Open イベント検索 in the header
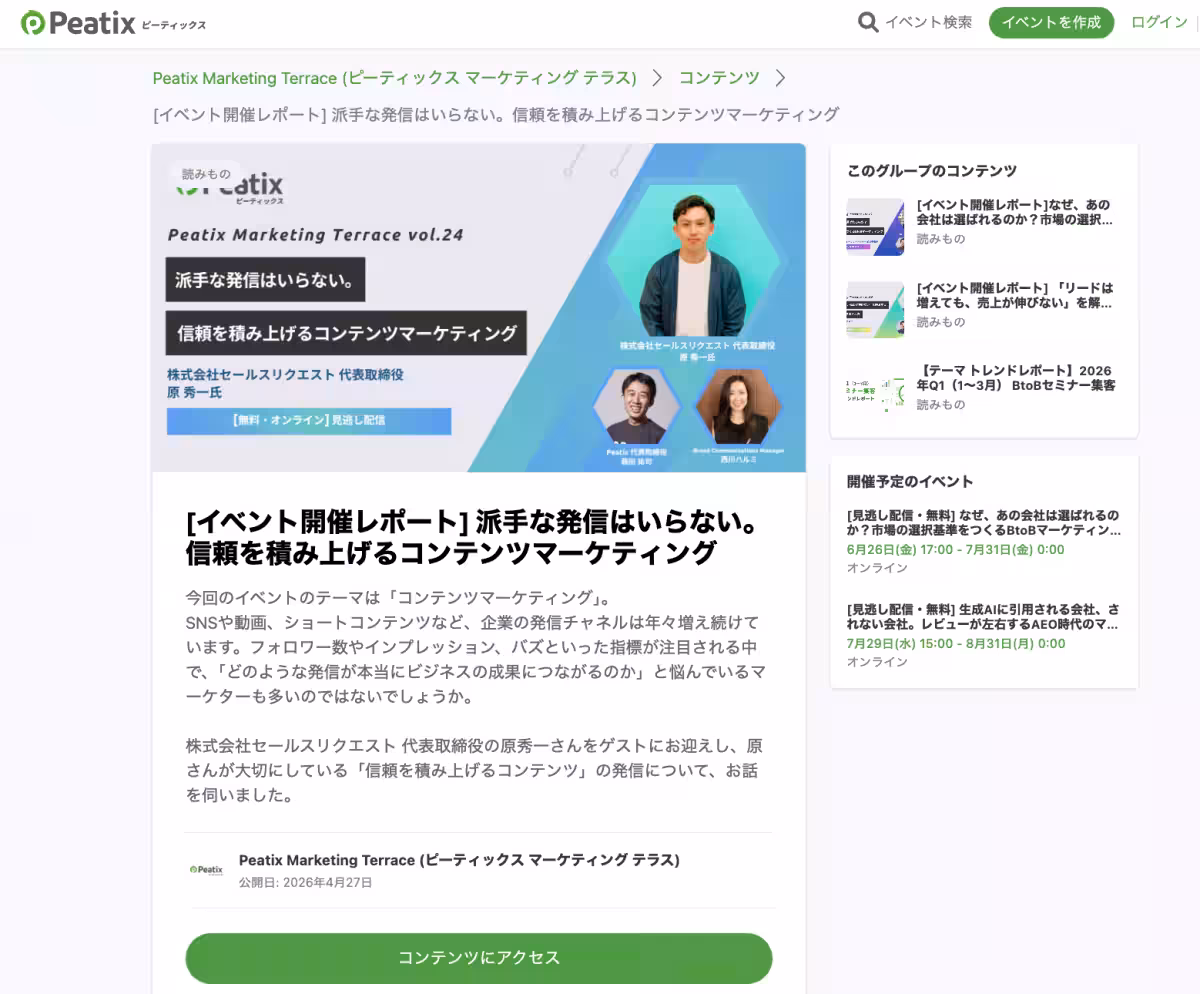This screenshot has width=1200, height=994. click(928, 22)
